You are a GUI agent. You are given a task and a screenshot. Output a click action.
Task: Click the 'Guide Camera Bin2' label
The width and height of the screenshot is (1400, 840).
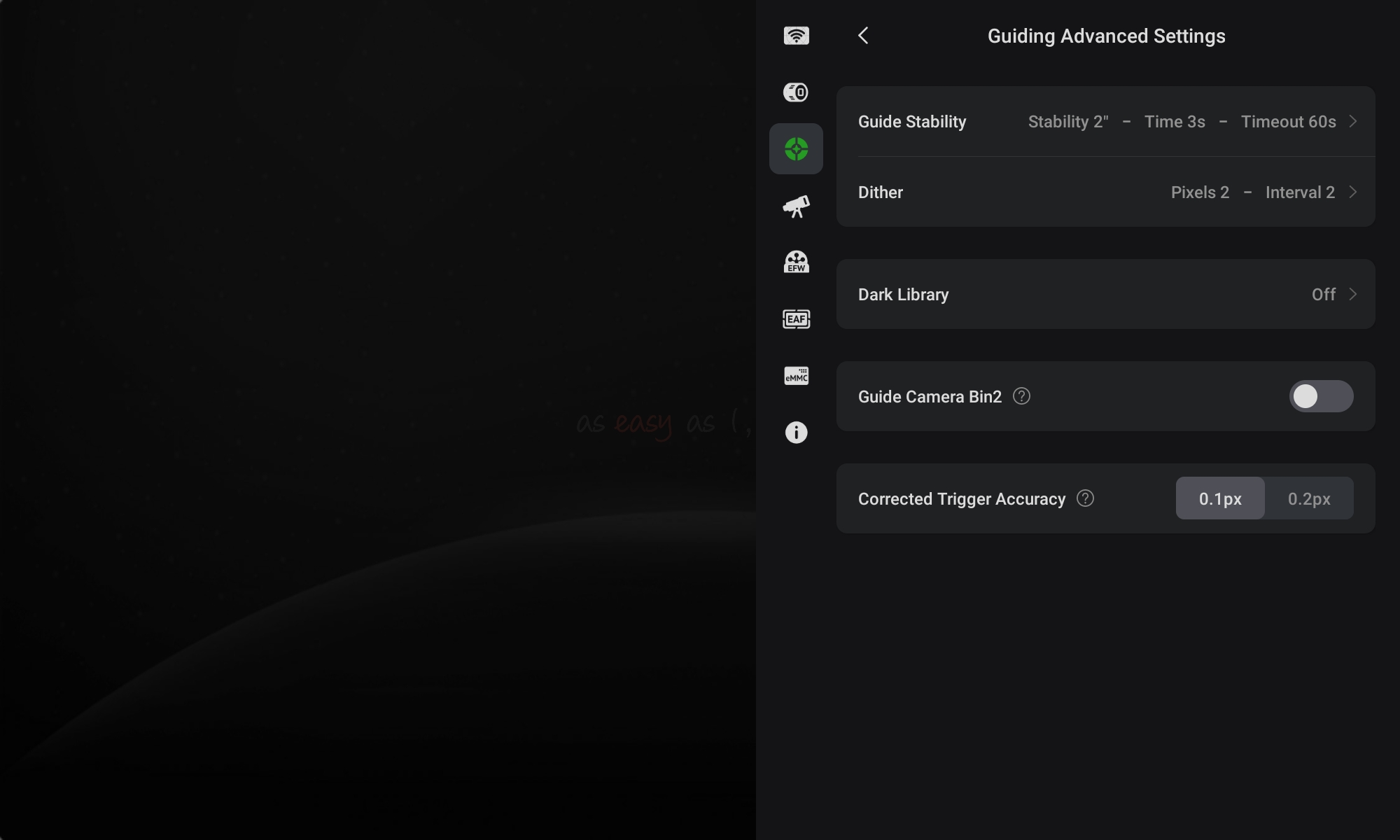tap(930, 397)
